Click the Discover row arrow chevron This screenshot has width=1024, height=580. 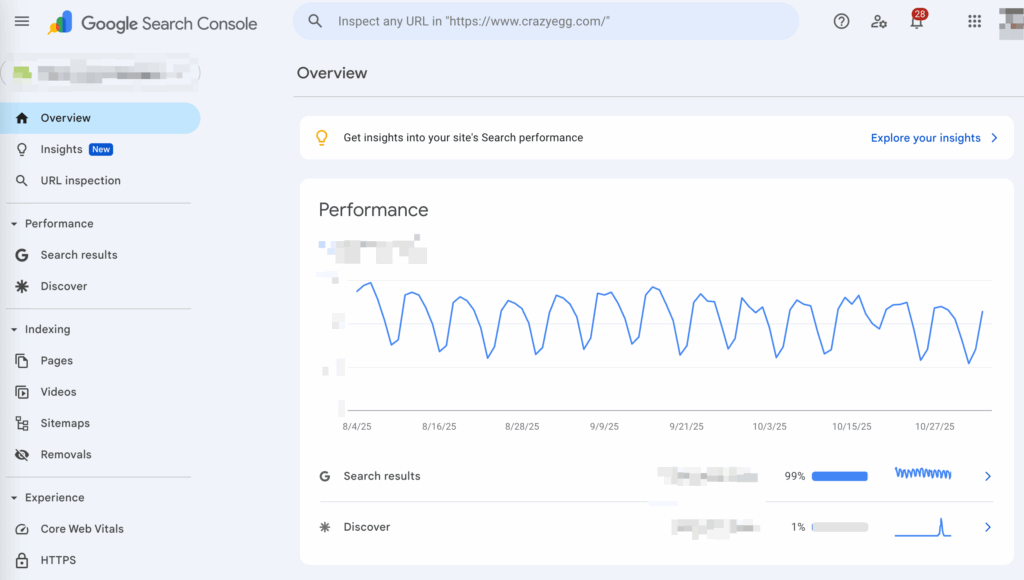coord(988,527)
